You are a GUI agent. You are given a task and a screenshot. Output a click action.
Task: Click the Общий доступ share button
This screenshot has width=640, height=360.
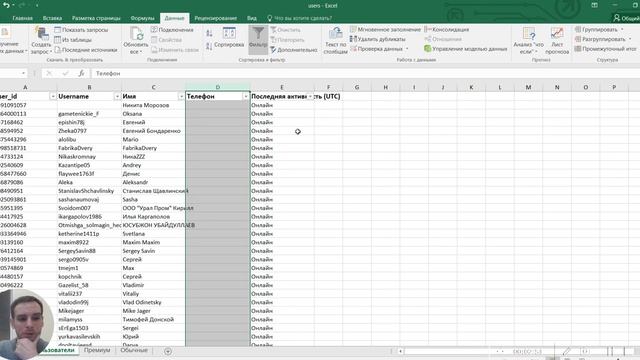[x=626, y=18]
